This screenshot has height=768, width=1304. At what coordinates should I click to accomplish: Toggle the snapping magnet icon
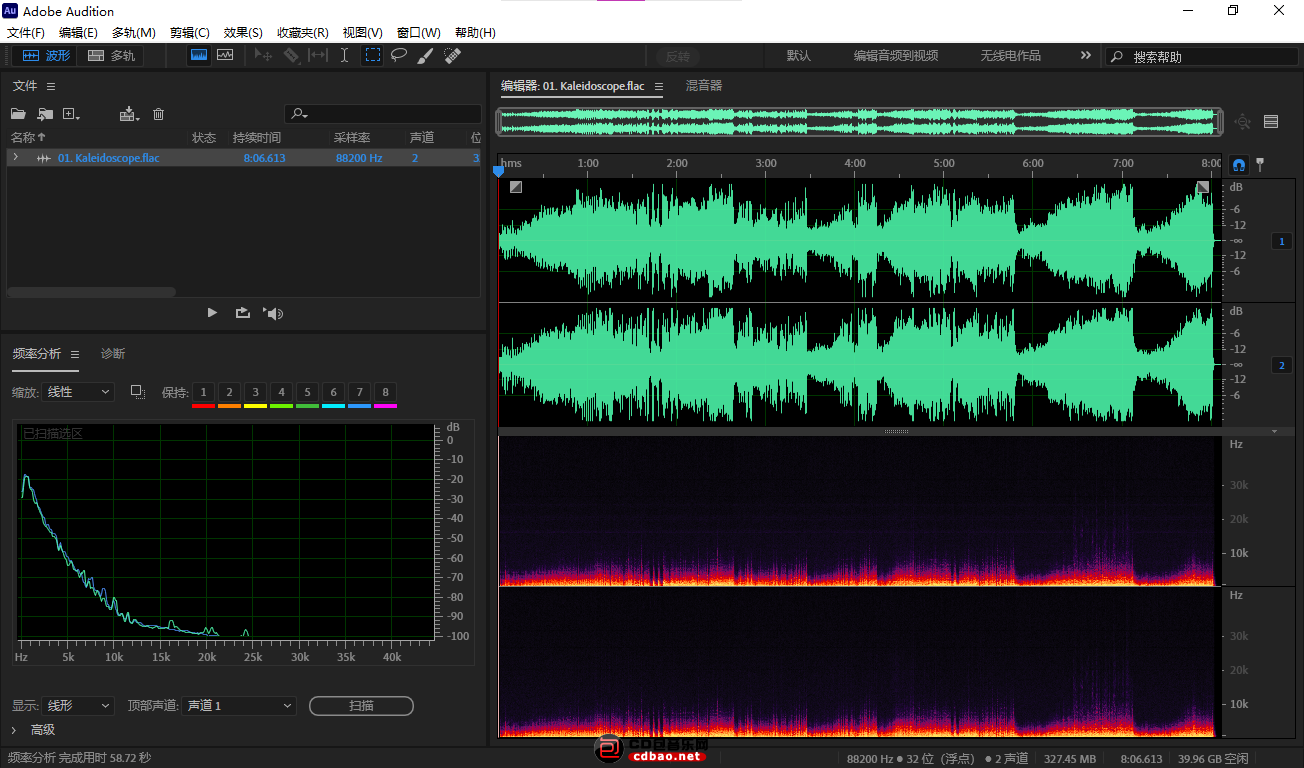(1239, 164)
